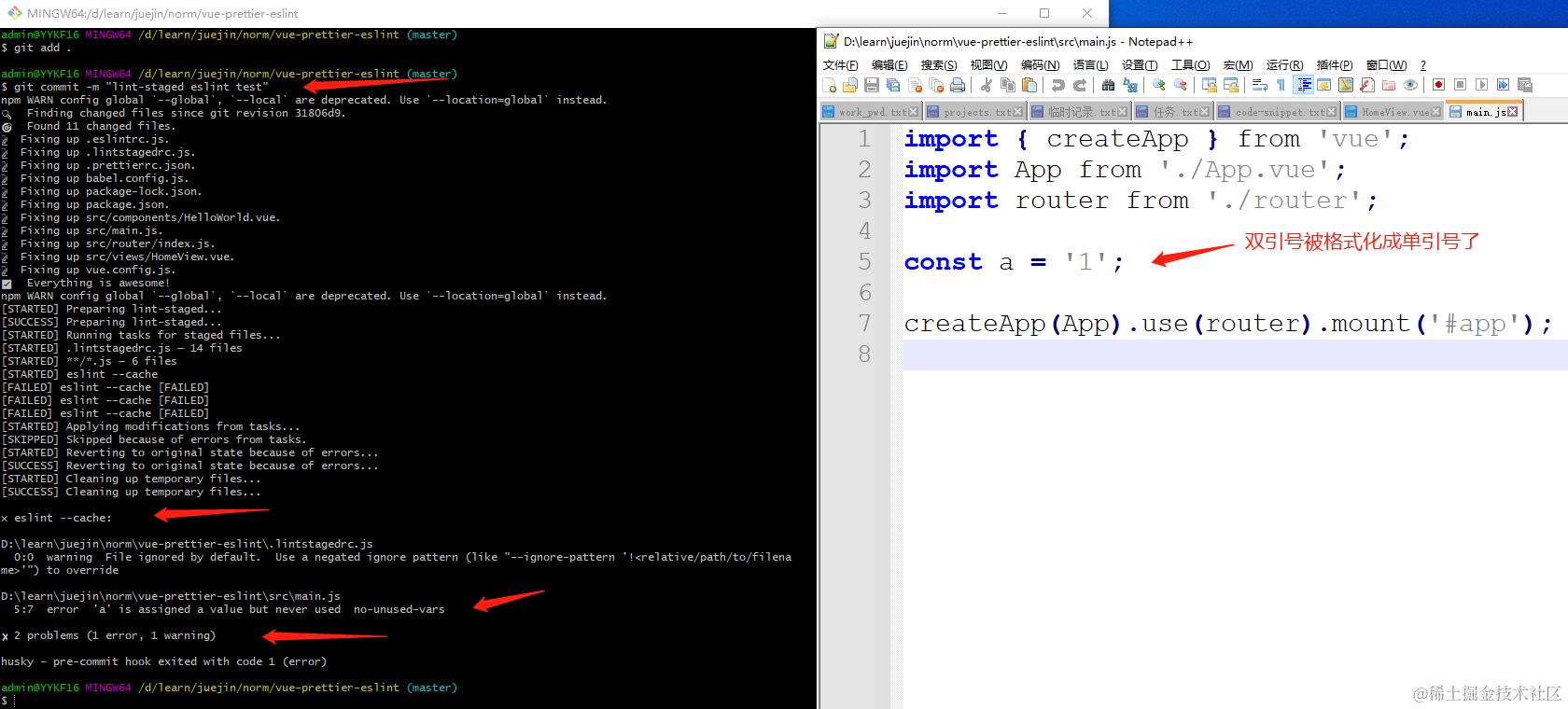Close the main.js tab

tap(1513, 112)
